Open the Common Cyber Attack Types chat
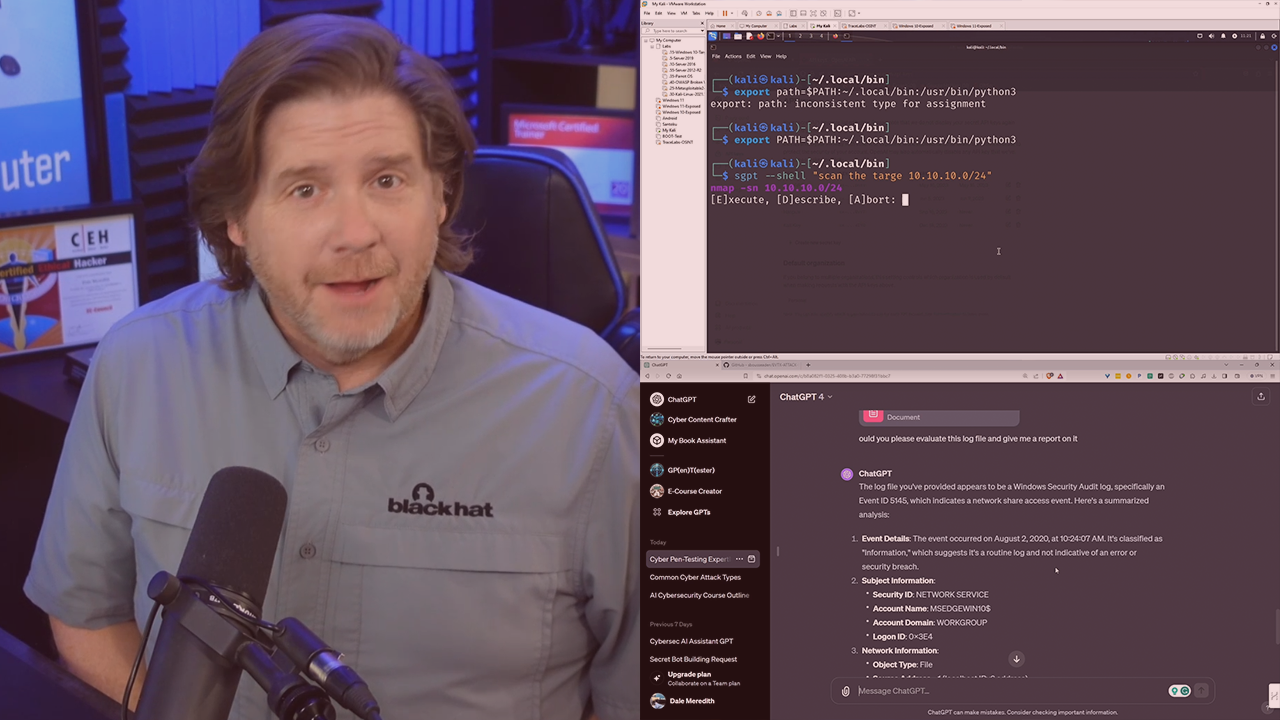The height and width of the screenshot is (720, 1280). (x=695, y=577)
